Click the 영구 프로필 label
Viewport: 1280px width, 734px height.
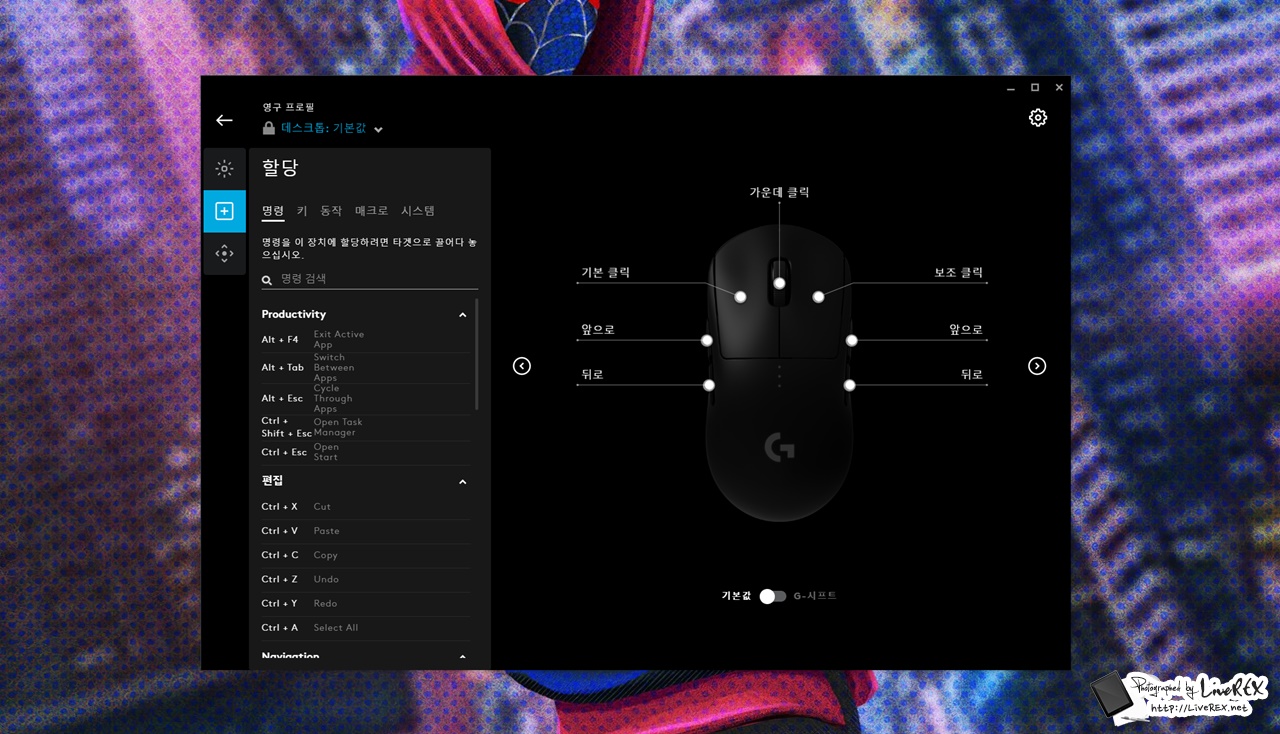[x=289, y=107]
